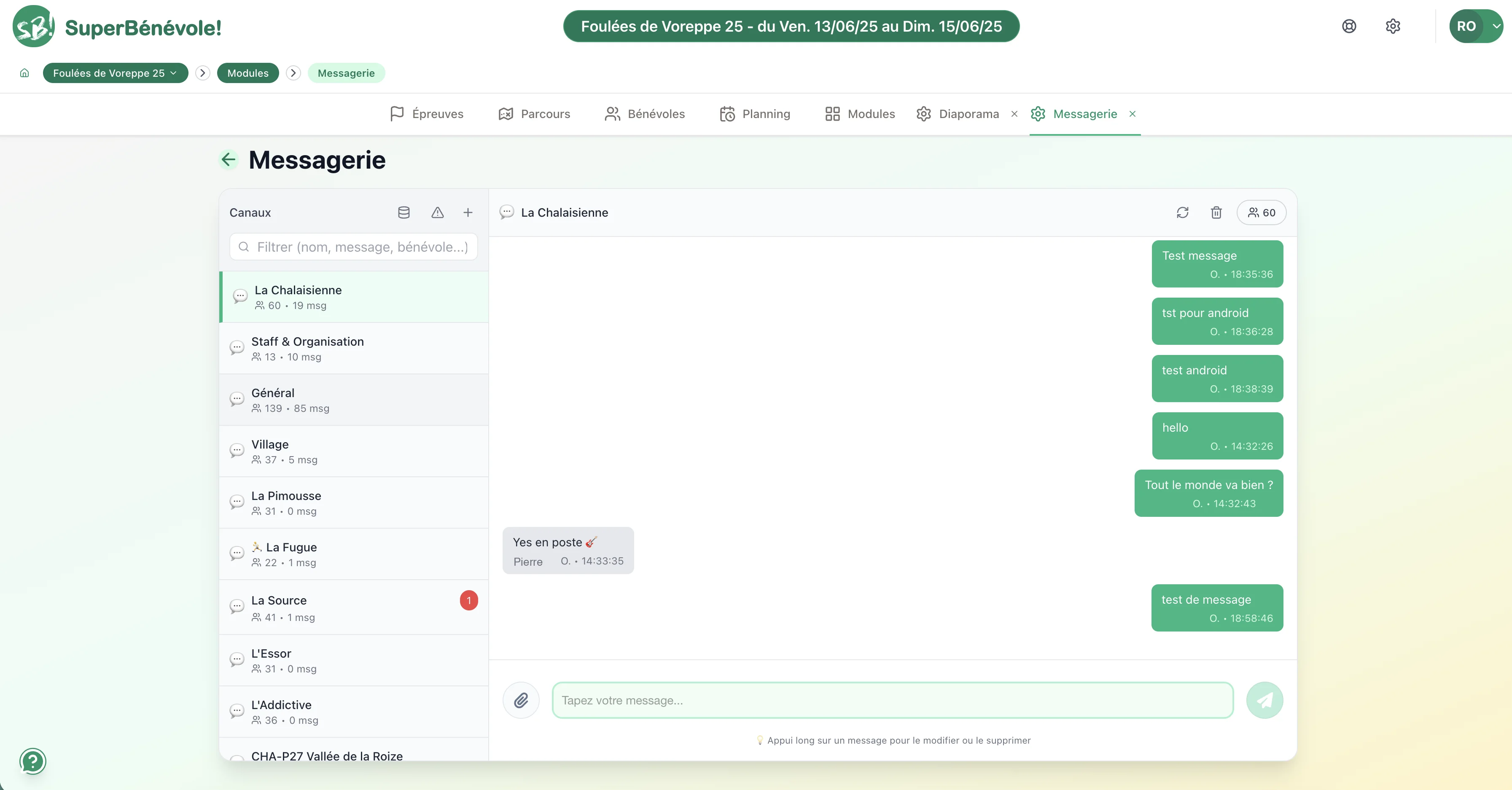This screenshot has width=1512, height=790.
Task: Click the 'tst pour android' message
Action: point(1217,321)
